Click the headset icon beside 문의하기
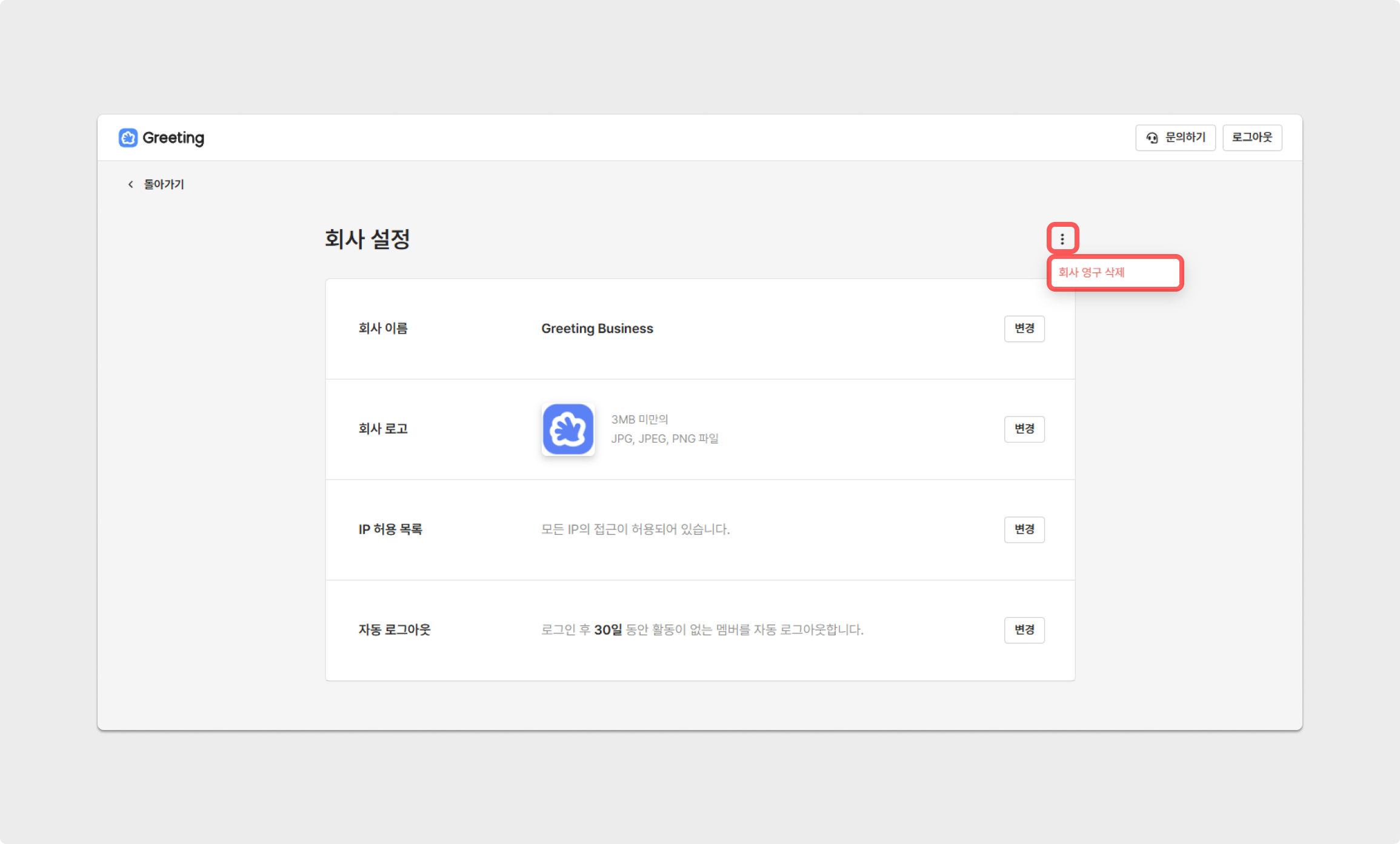 [x=1152, y=138]
